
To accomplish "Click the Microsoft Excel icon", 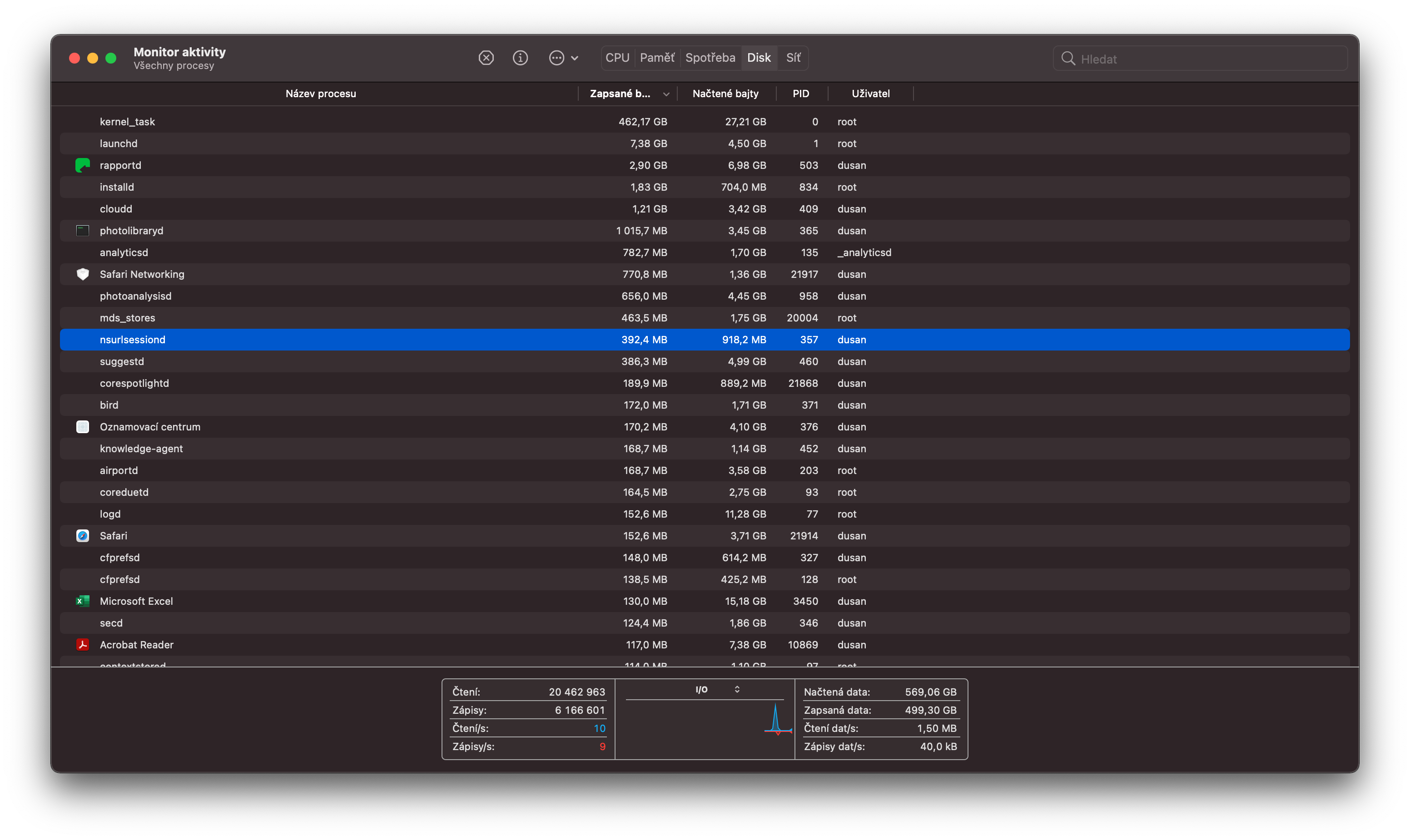I will [83, 601].
